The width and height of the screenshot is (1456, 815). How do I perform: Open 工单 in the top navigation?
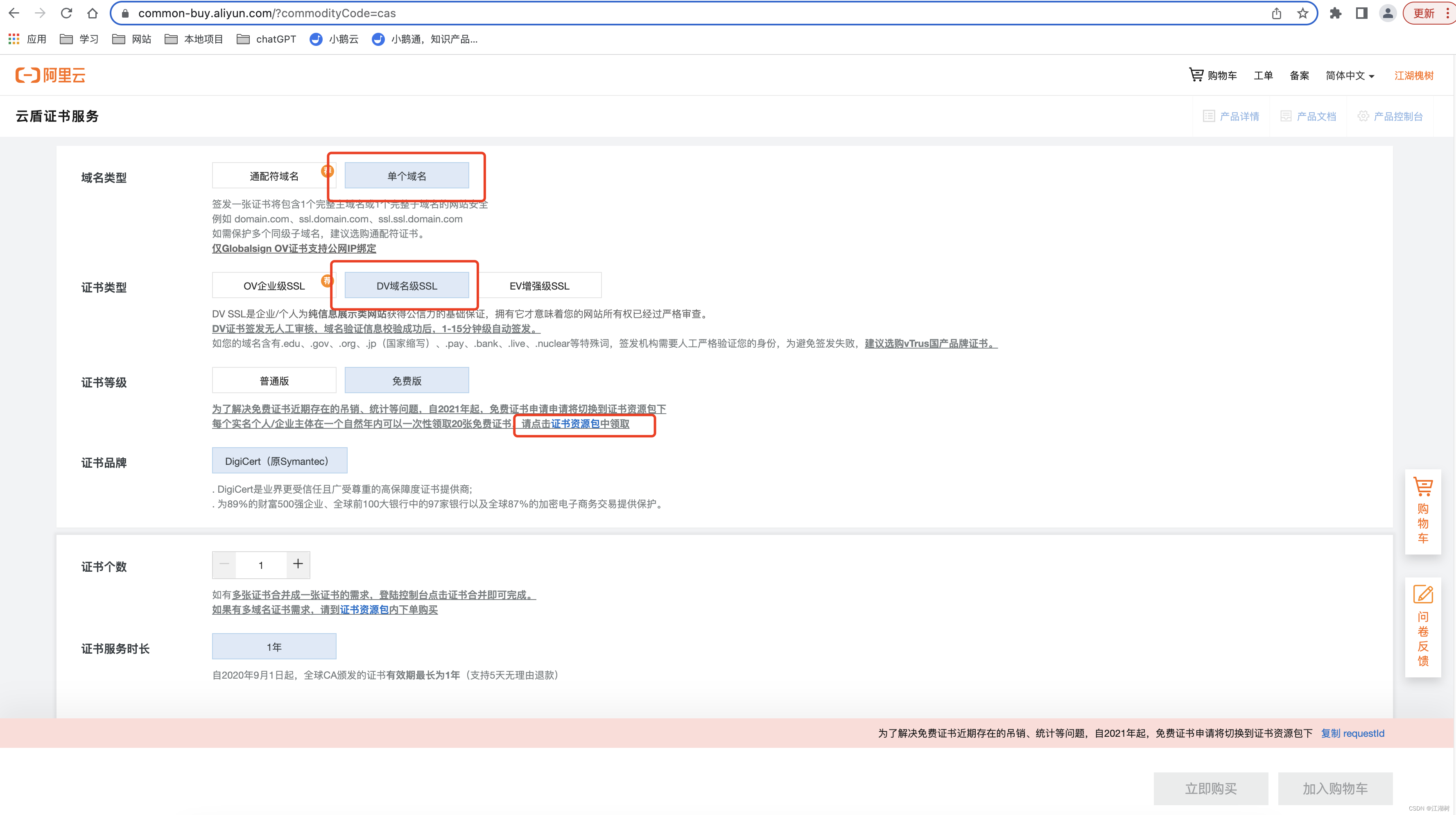coord(1263,75)
